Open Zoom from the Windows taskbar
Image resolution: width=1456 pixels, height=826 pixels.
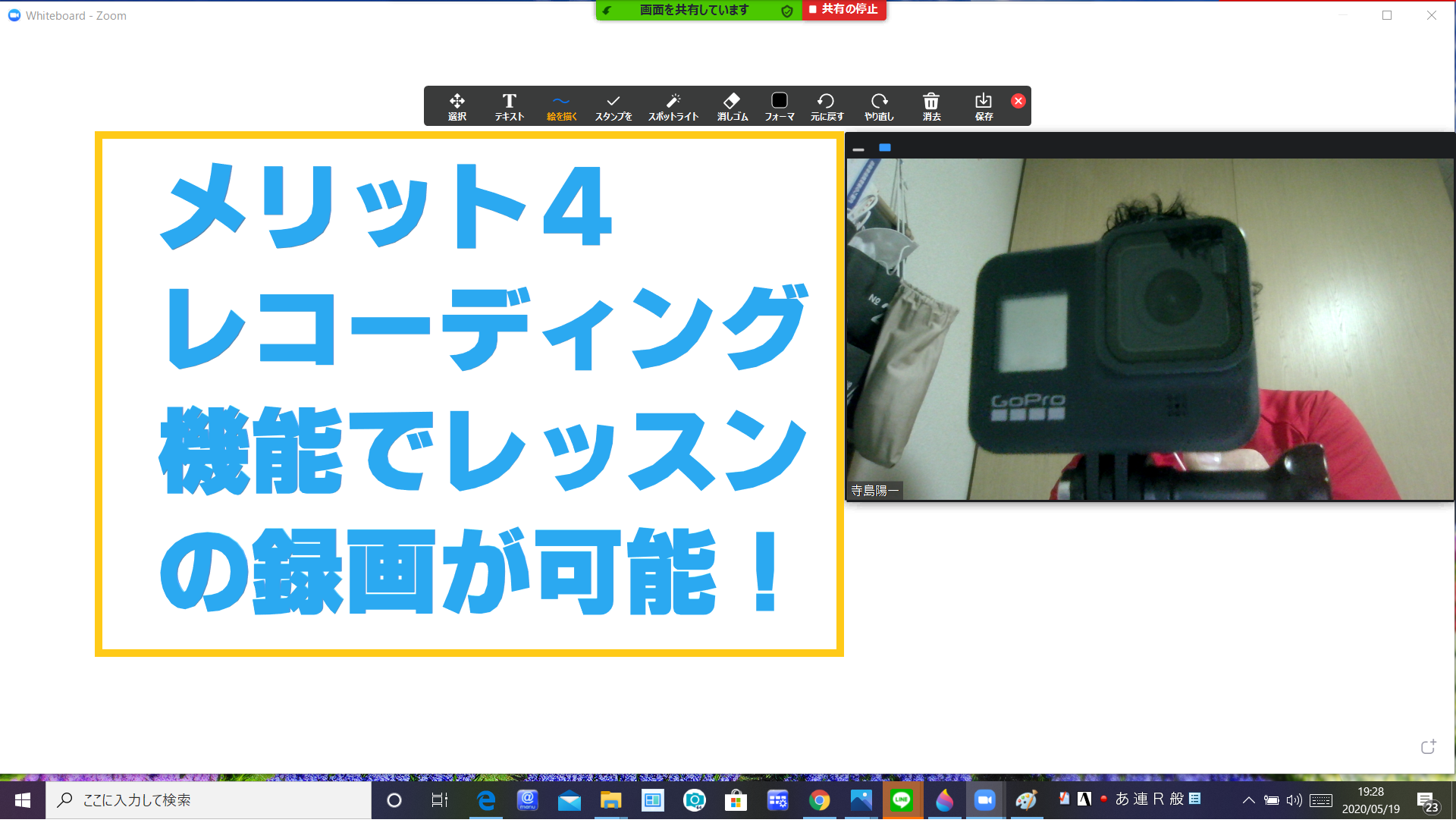point(984,799)
